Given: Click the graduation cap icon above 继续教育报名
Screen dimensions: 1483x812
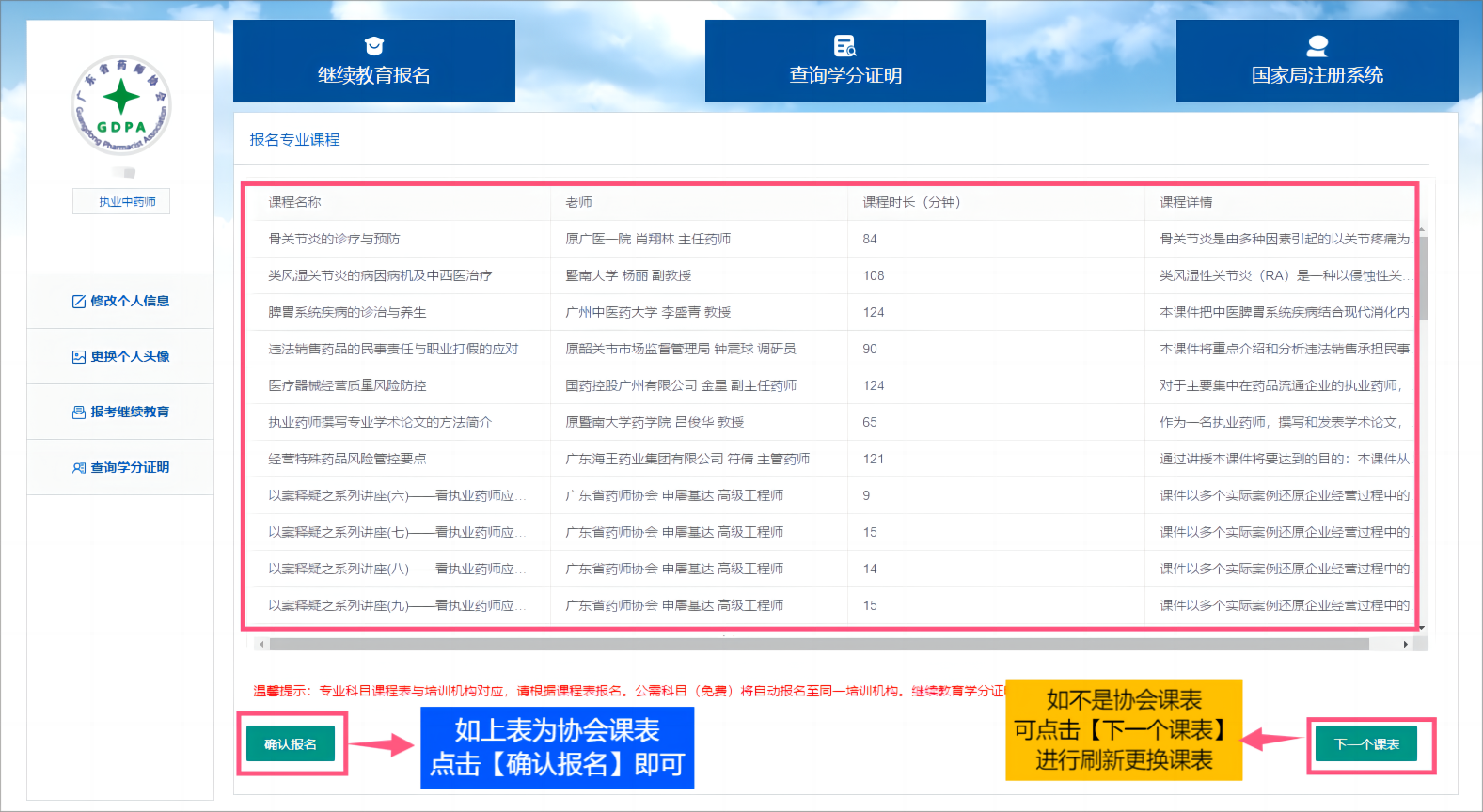Looking at the screenshot, I should [374, 46].
